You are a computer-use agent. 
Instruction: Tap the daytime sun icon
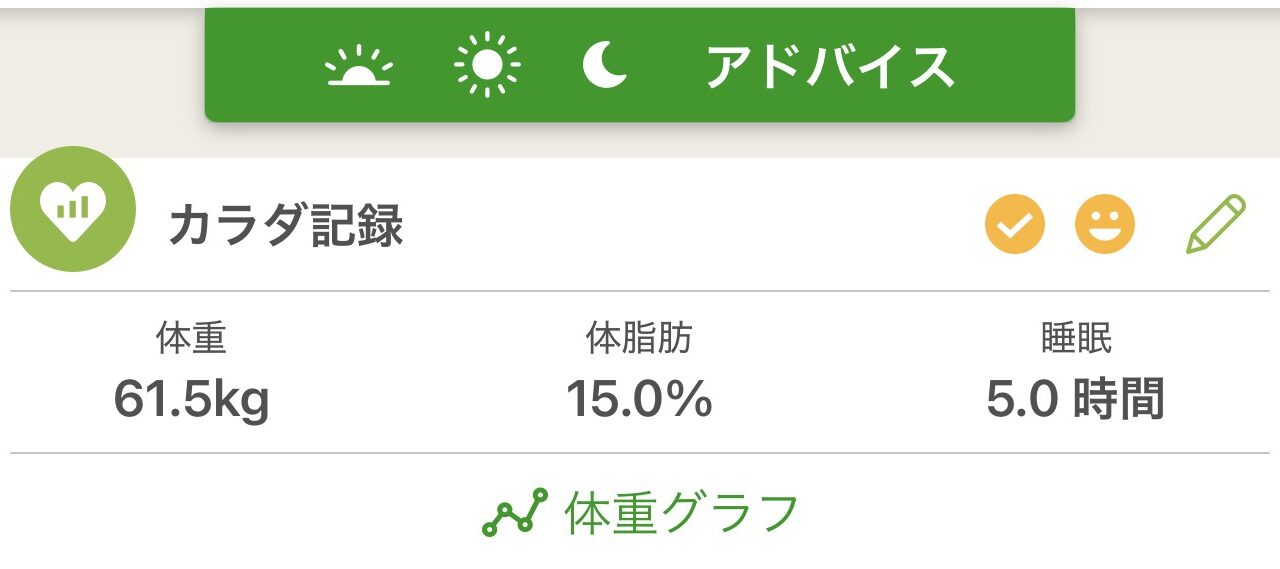click(x=487, y=66)
